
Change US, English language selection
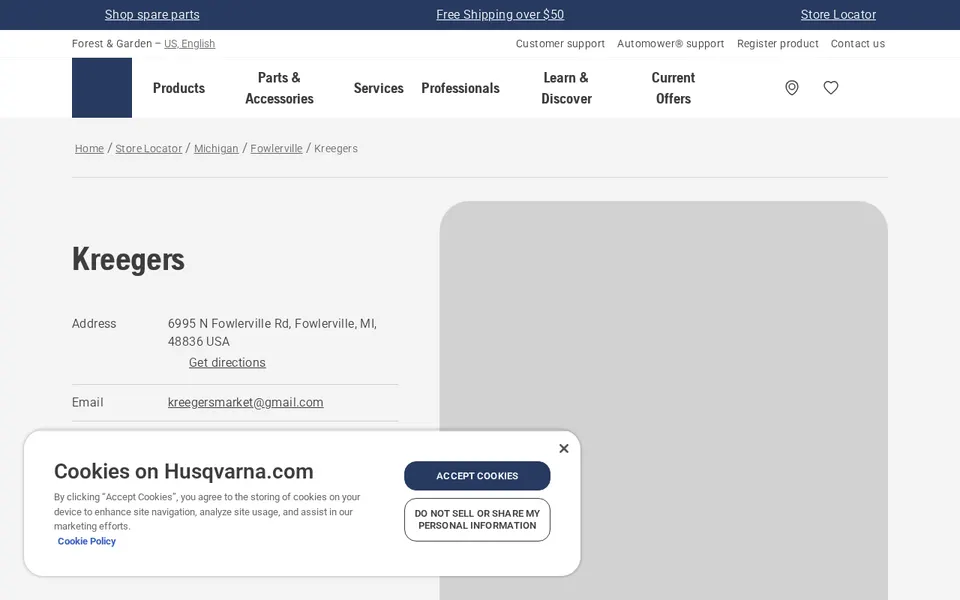tap(189, 43)
